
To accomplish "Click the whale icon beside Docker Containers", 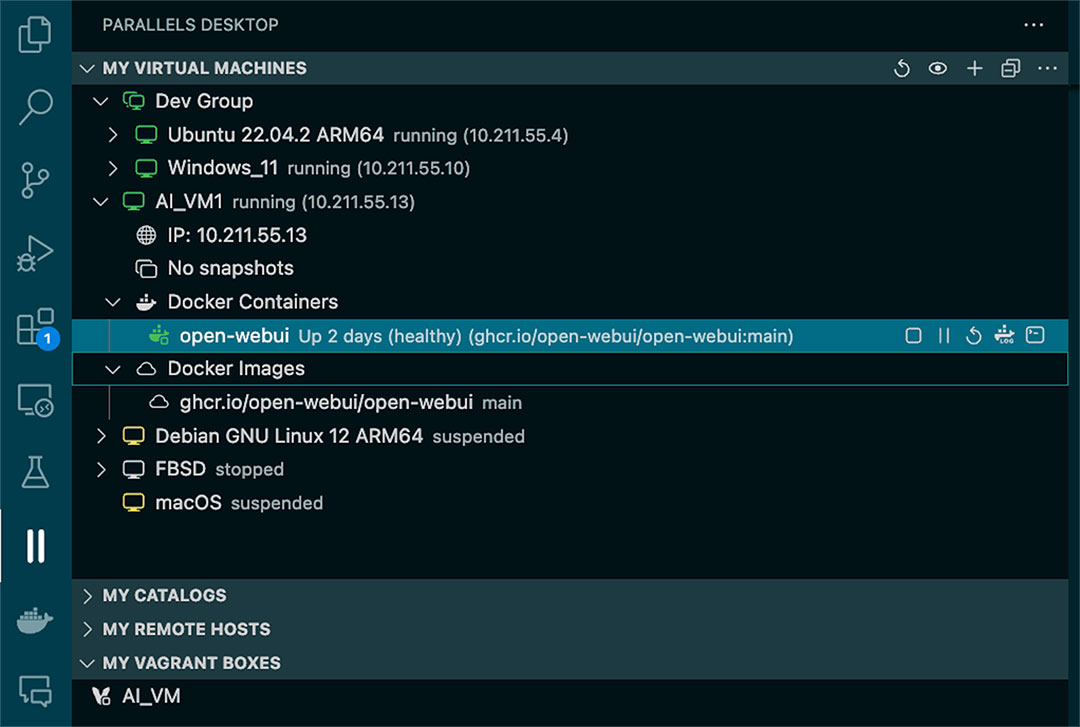I will [x=146, y=302].
